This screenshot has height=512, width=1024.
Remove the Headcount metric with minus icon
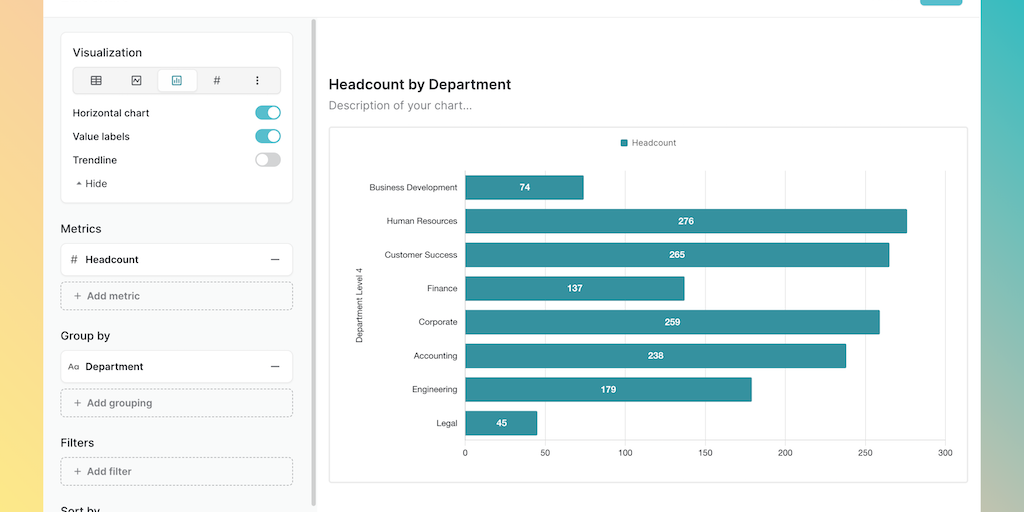pos(275,260)
